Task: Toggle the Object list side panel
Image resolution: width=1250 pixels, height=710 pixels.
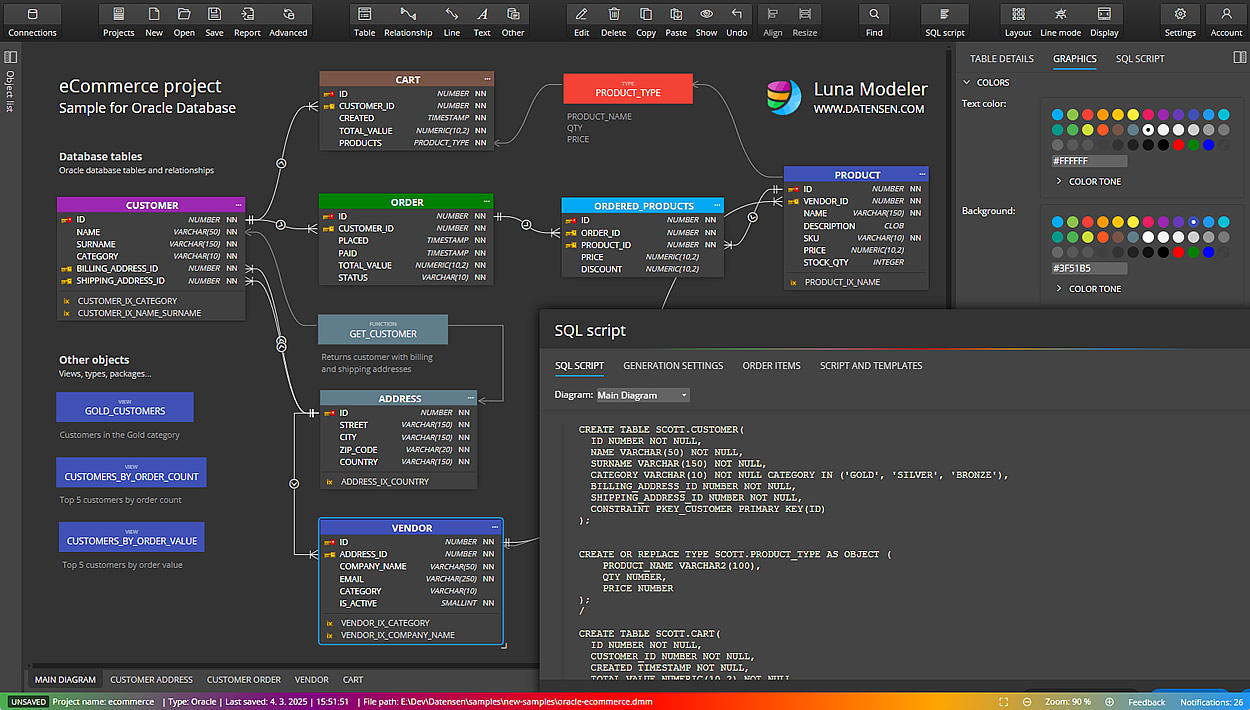Action: (x=11, y=58)
